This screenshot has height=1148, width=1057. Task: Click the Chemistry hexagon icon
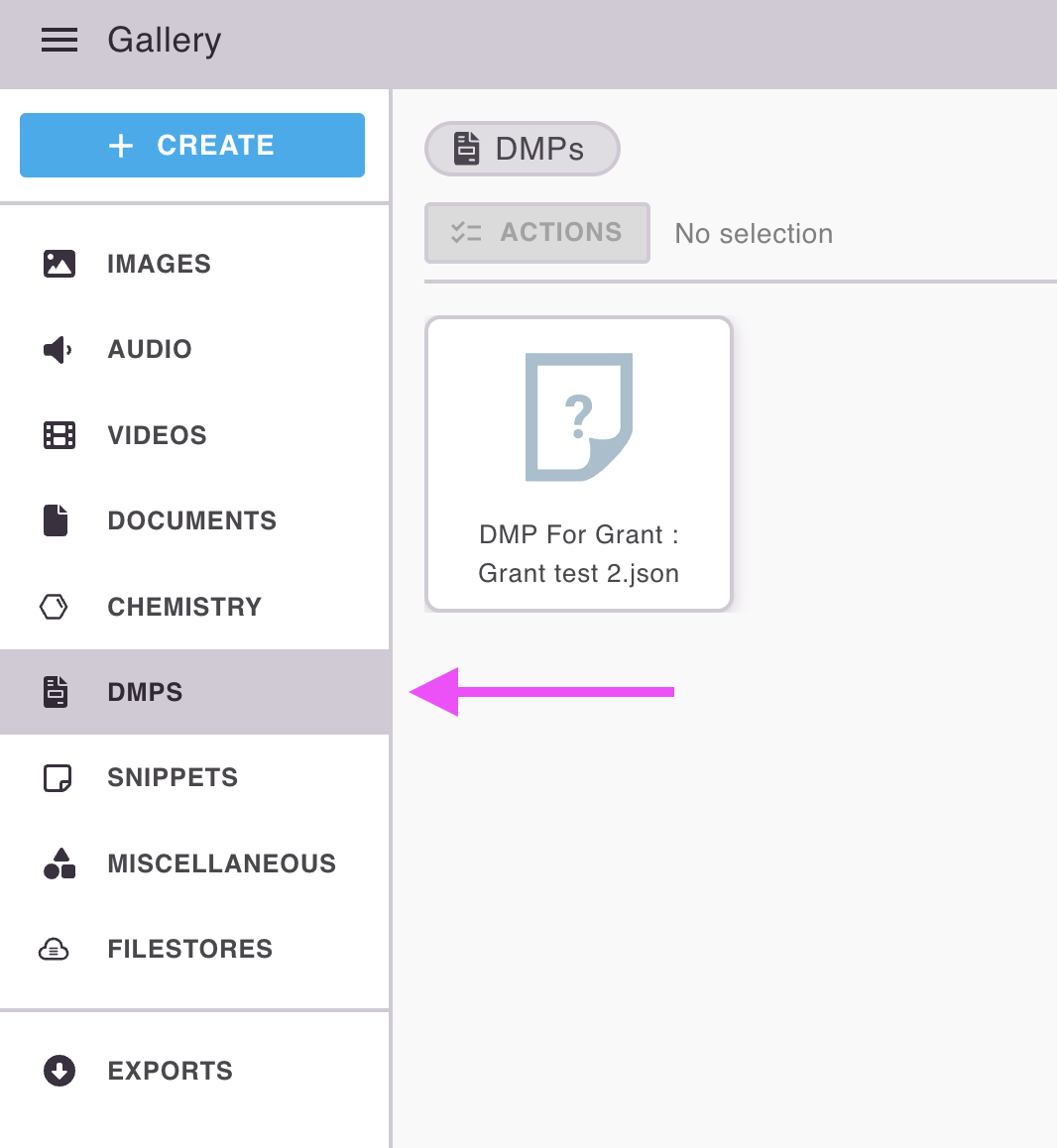(55, 607)
